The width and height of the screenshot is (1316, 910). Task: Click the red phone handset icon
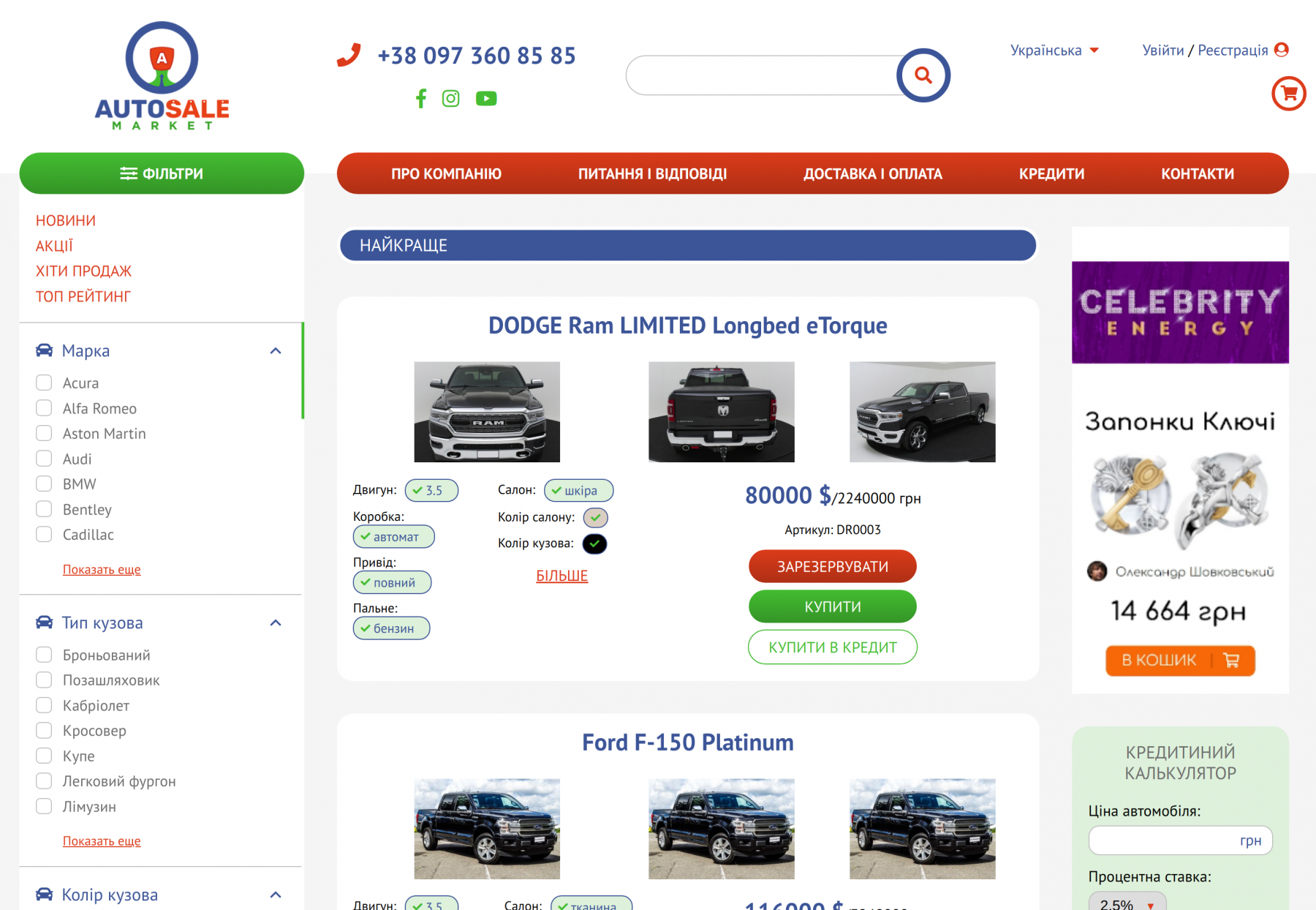pos(349,55)
